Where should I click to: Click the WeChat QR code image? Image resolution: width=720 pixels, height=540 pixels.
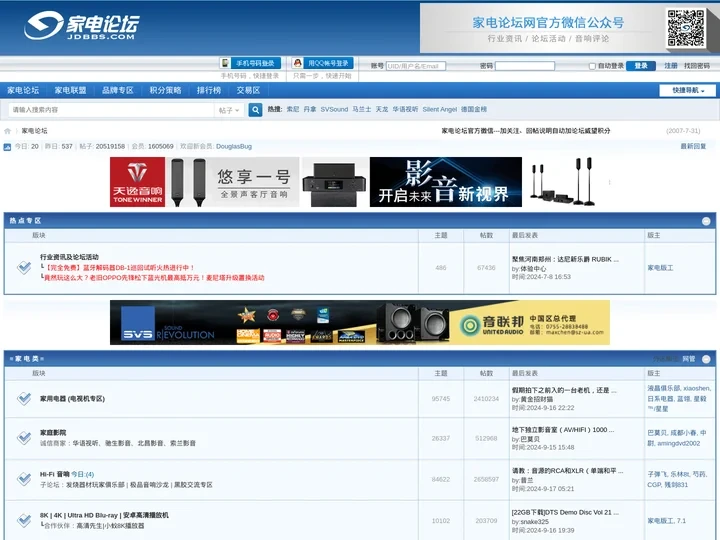(686, 28)
